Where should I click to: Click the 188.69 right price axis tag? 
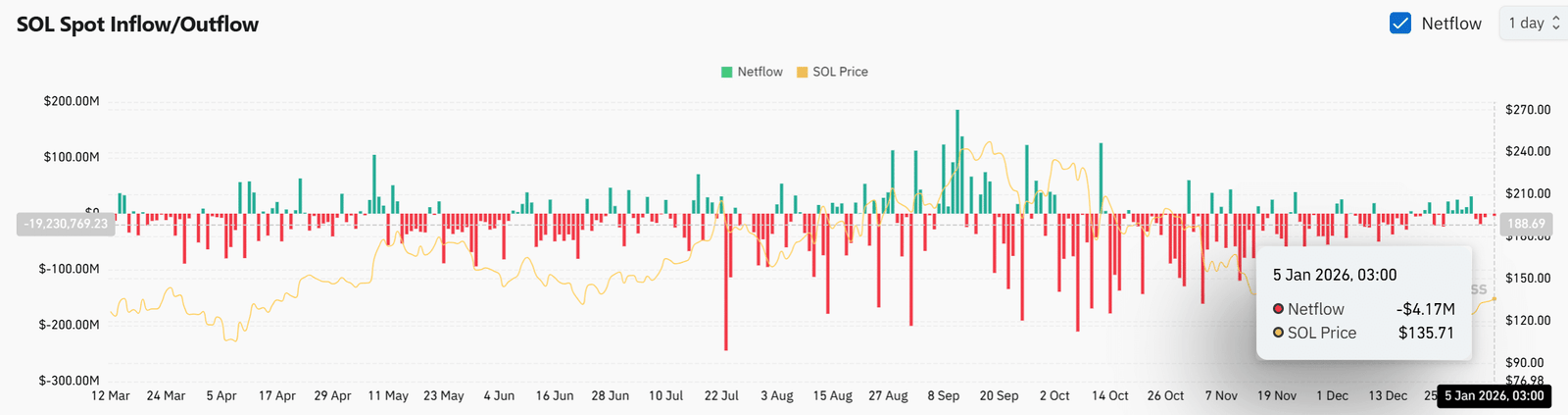coord(1526,224)
